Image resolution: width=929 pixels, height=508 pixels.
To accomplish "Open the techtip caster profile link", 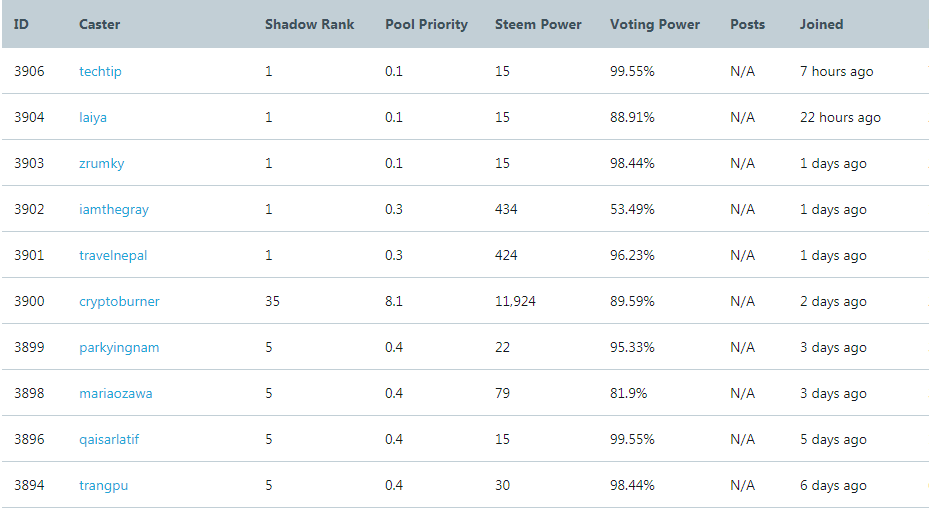I will pos(100,72).
